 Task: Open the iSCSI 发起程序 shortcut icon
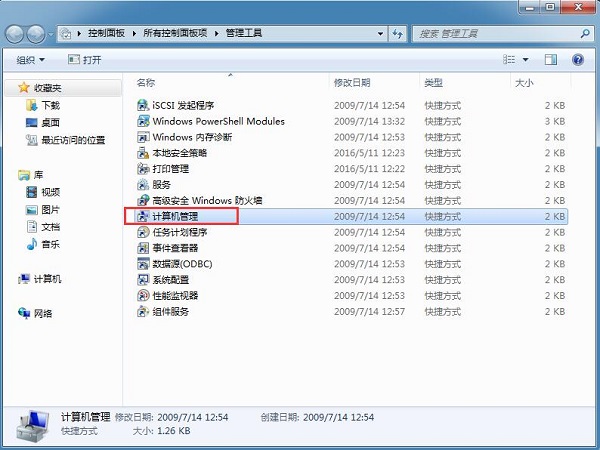144,105
